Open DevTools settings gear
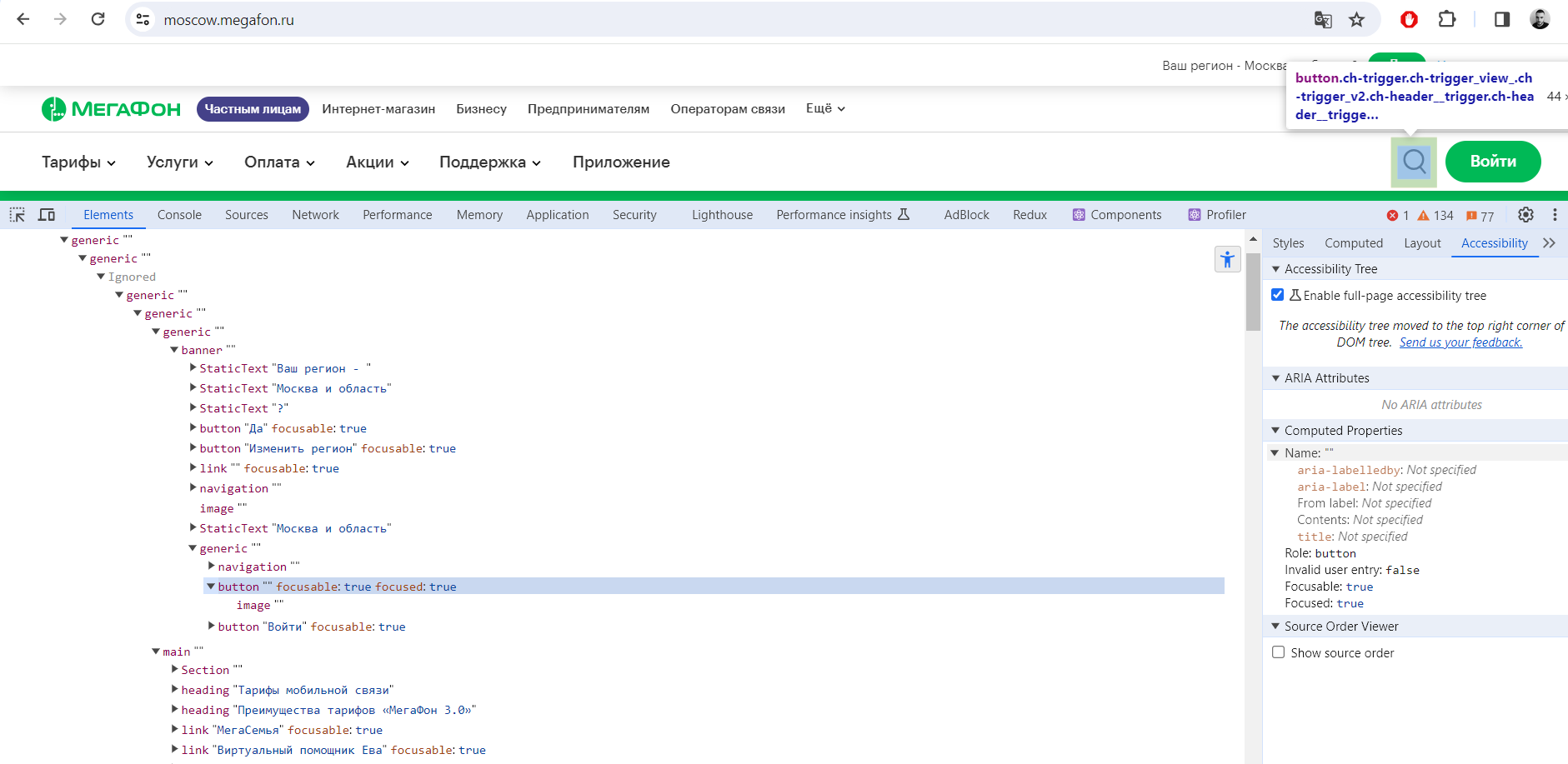Viewport: 1568px width, 764px height. tap(1525, 215)
